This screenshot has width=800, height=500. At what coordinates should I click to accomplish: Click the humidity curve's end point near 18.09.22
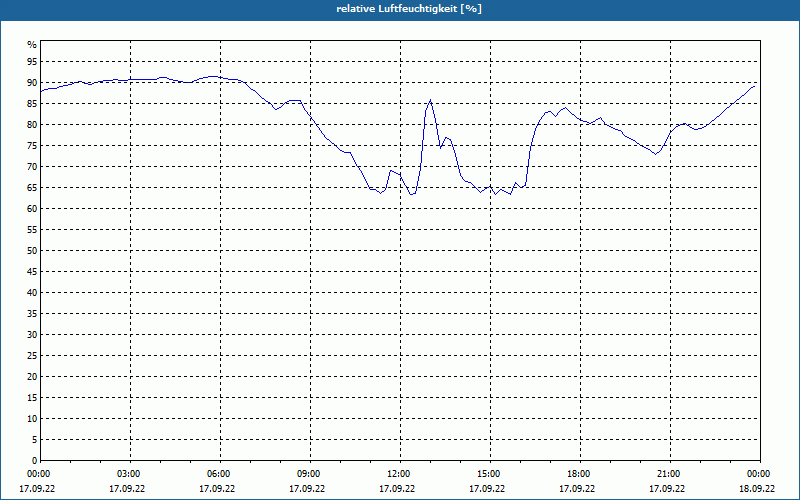(754, 86)
